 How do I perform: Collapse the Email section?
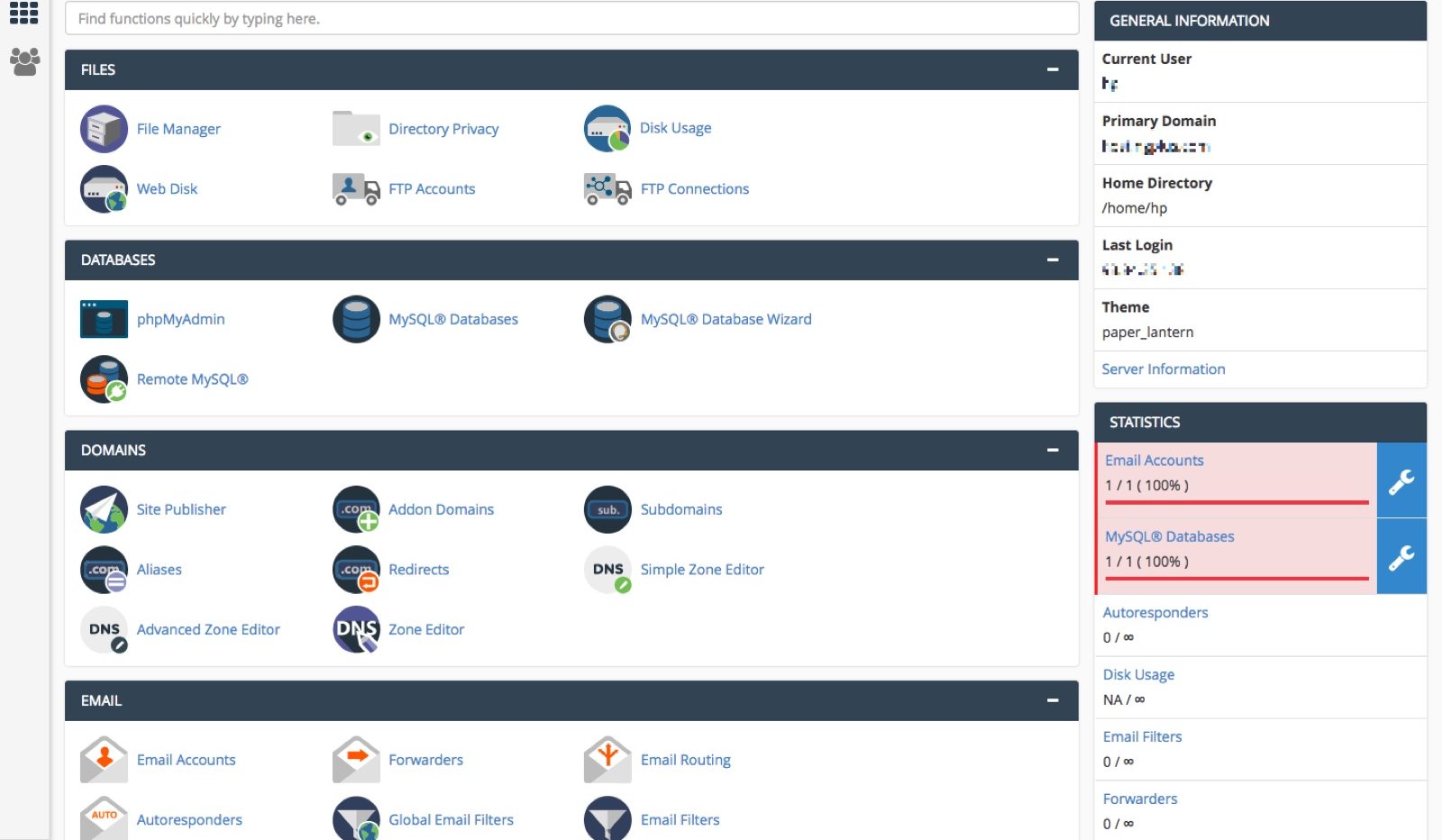point(1052,700)
